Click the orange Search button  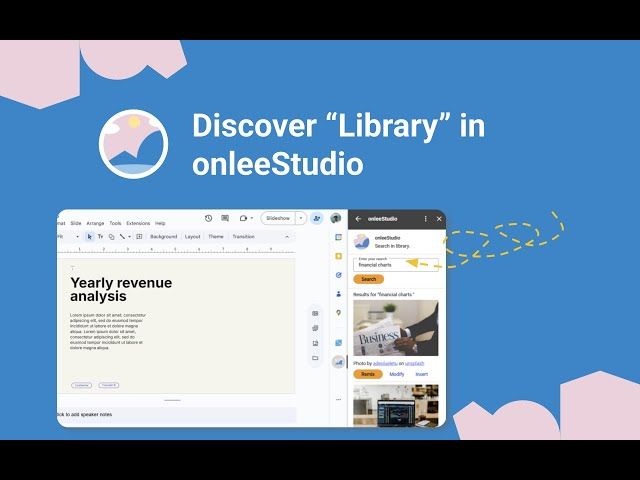point(369,279)
